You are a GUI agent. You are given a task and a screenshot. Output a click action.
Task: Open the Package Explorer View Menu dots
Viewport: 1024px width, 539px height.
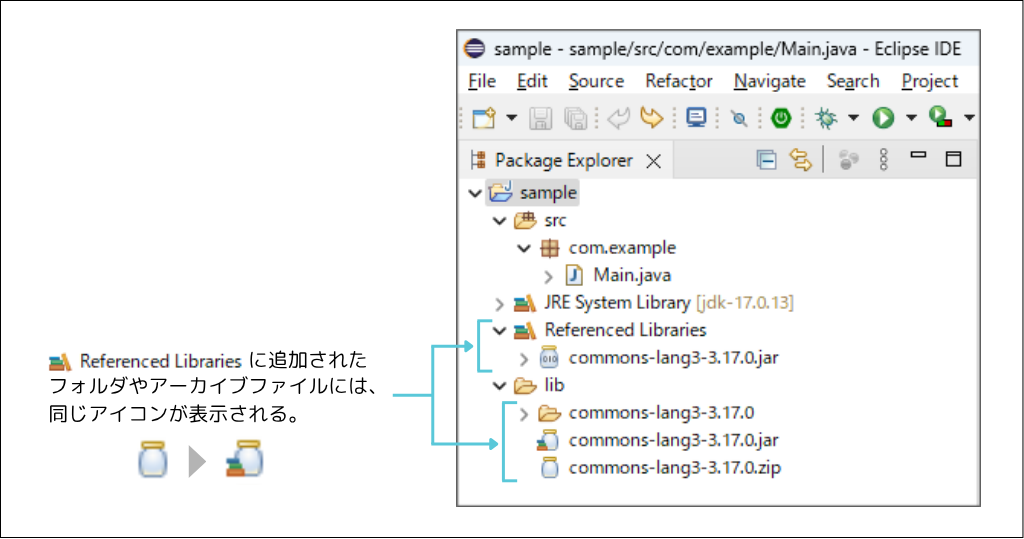tap(884, 159)
